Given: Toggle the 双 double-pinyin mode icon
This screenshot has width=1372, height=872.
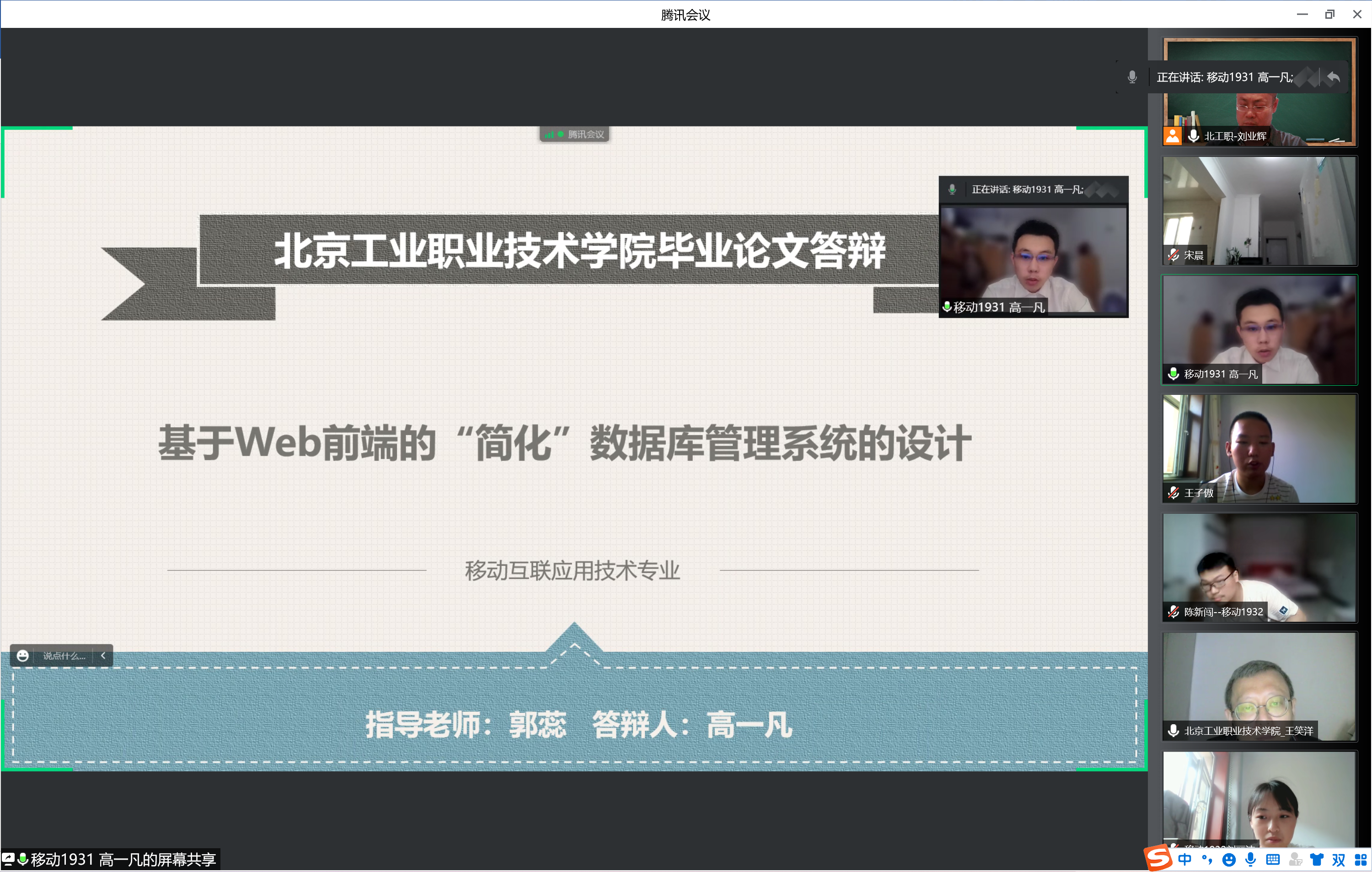Looking at the screenshot, I should click(x=1339, y=860).
